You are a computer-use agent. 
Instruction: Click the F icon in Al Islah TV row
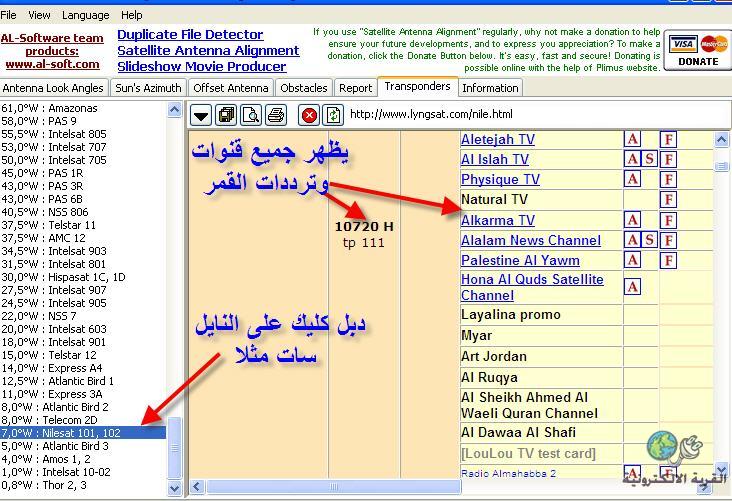click(669, 159)
